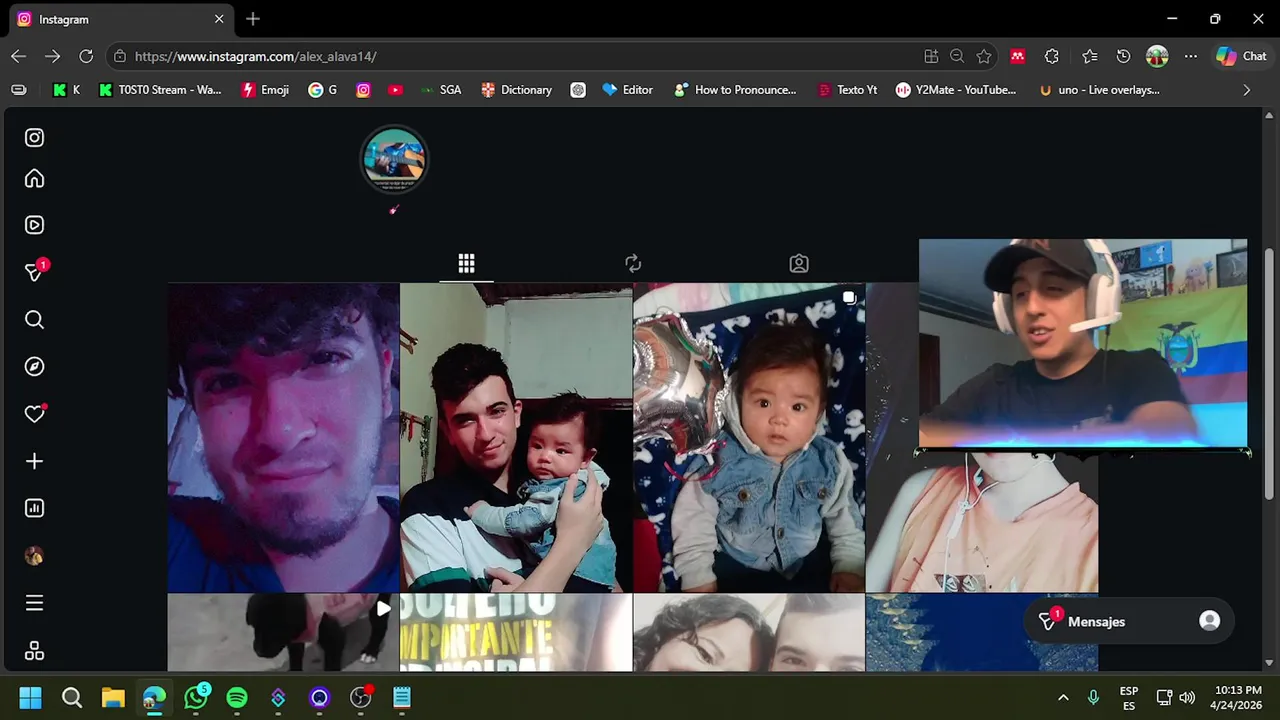Open post with yellow IMPORTANTE text
The width and height of the screenshot is (1280, 720).
point(516,632)
